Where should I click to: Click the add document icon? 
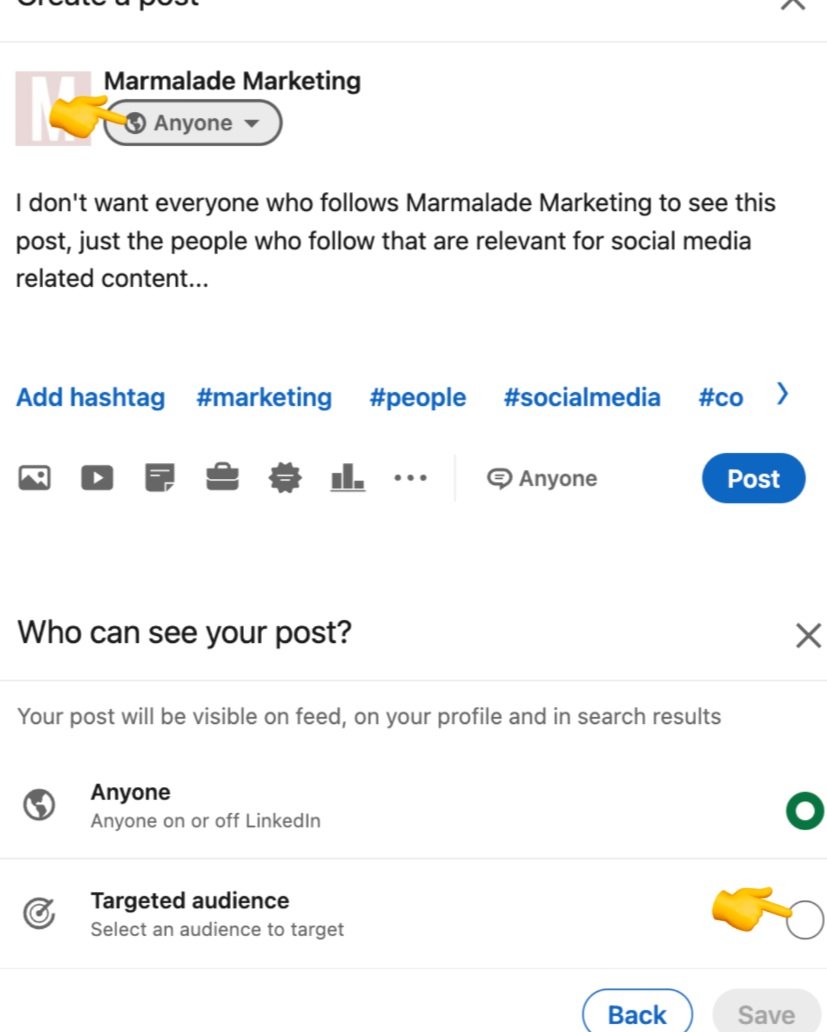pos(160,478)
